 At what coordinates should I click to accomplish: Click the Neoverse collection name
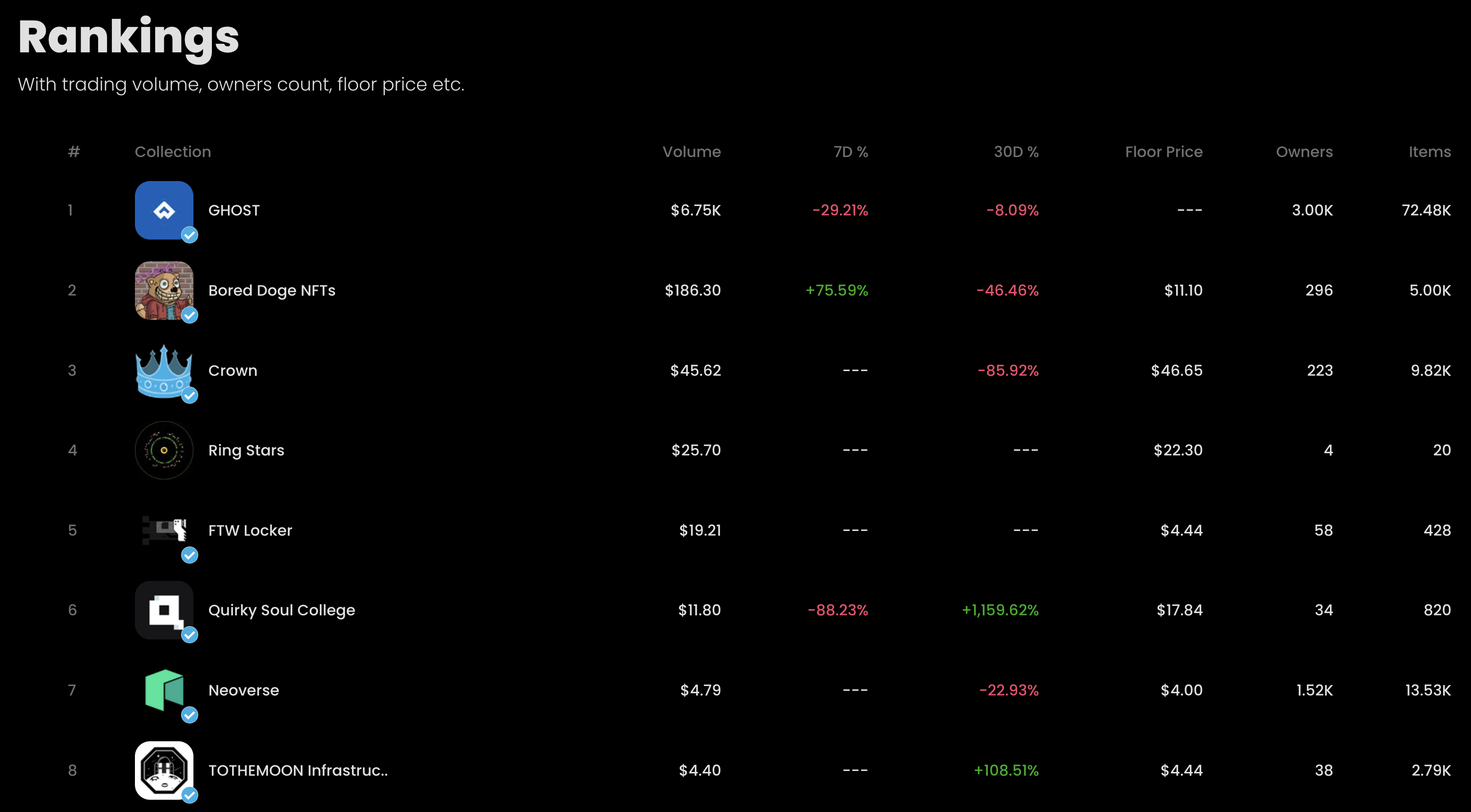pos(244,690)
